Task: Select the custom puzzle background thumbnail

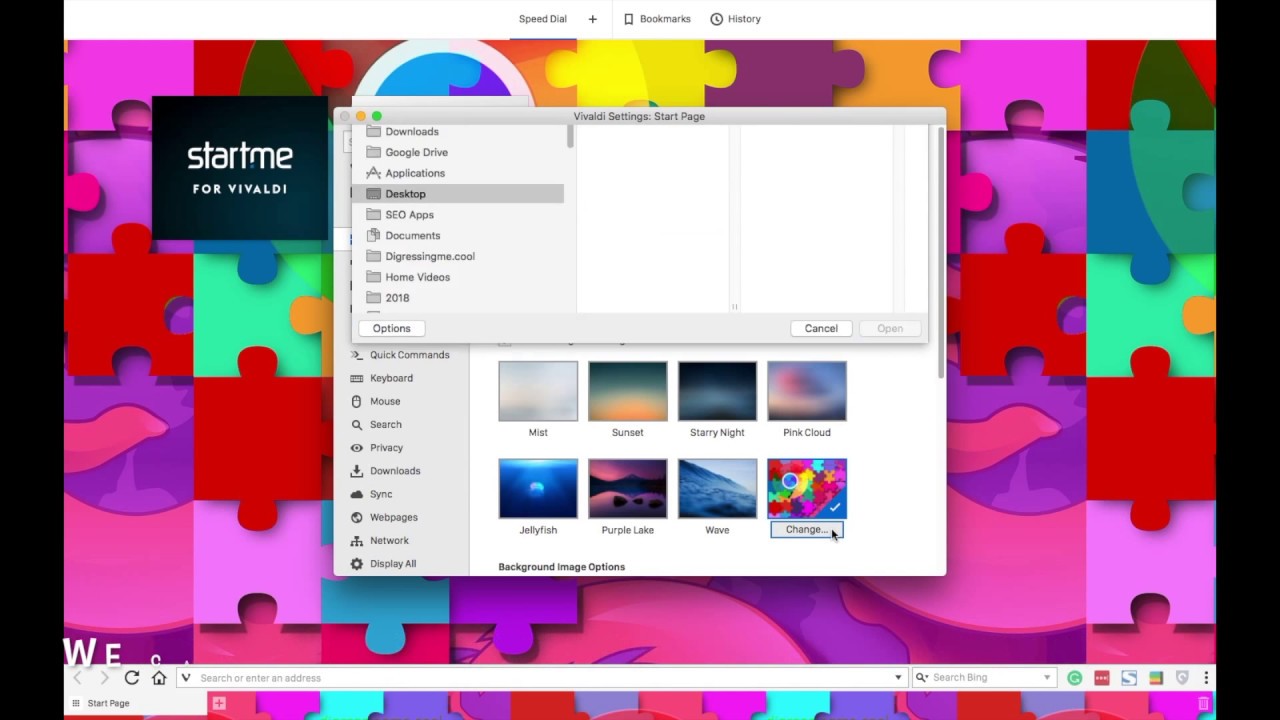Action: point(807,489)
